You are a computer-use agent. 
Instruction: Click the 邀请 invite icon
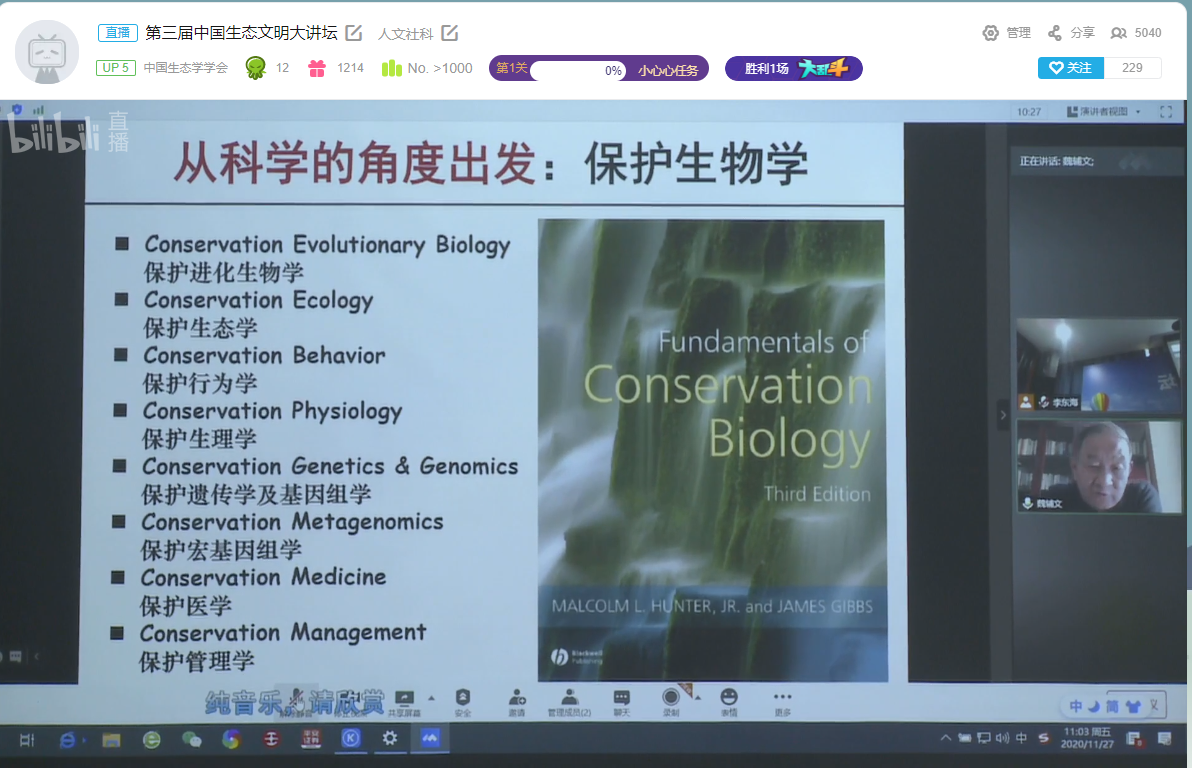517,701
